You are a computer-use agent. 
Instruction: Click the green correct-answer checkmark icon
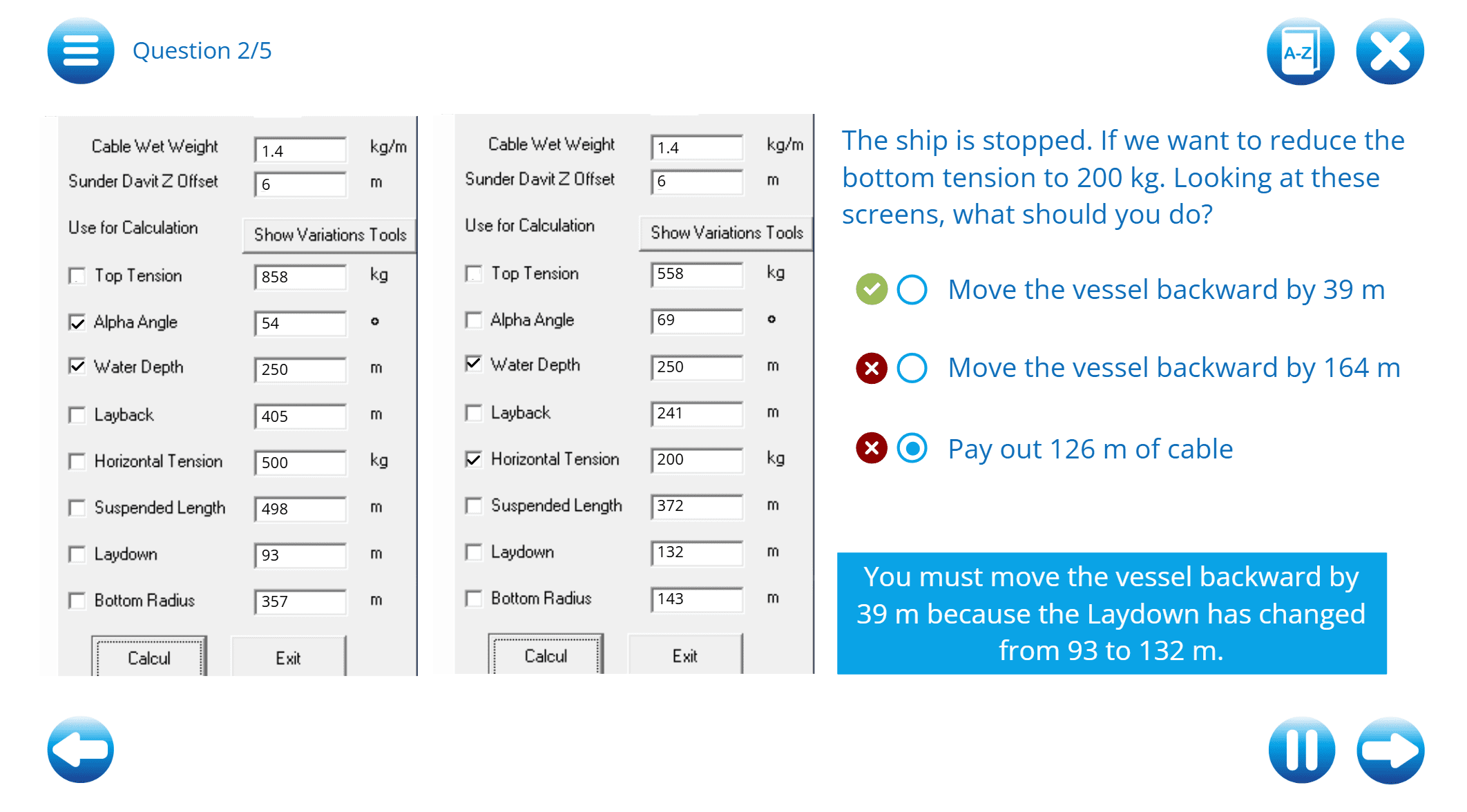pos(872,289)
